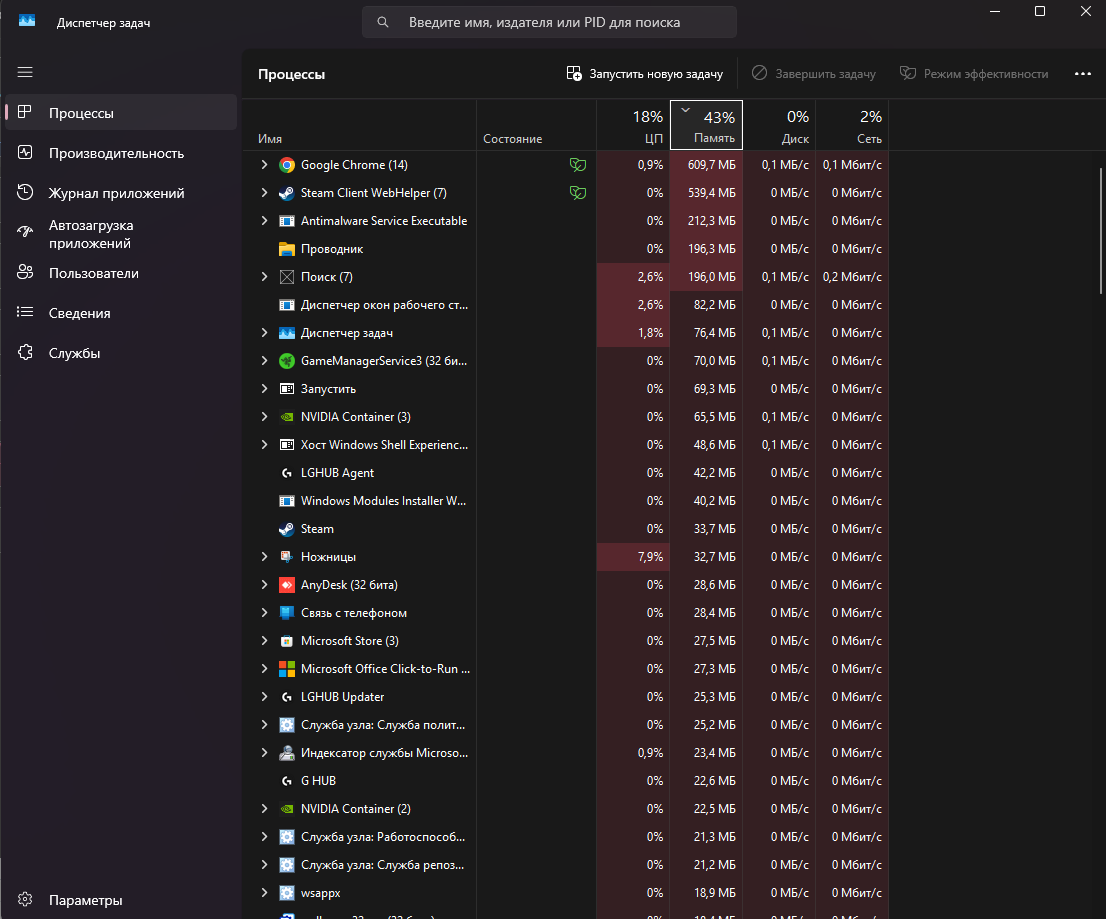This screenshot has width=1106, height=919.
Task: Select the Запустить process row
Action: click(566, 389)
